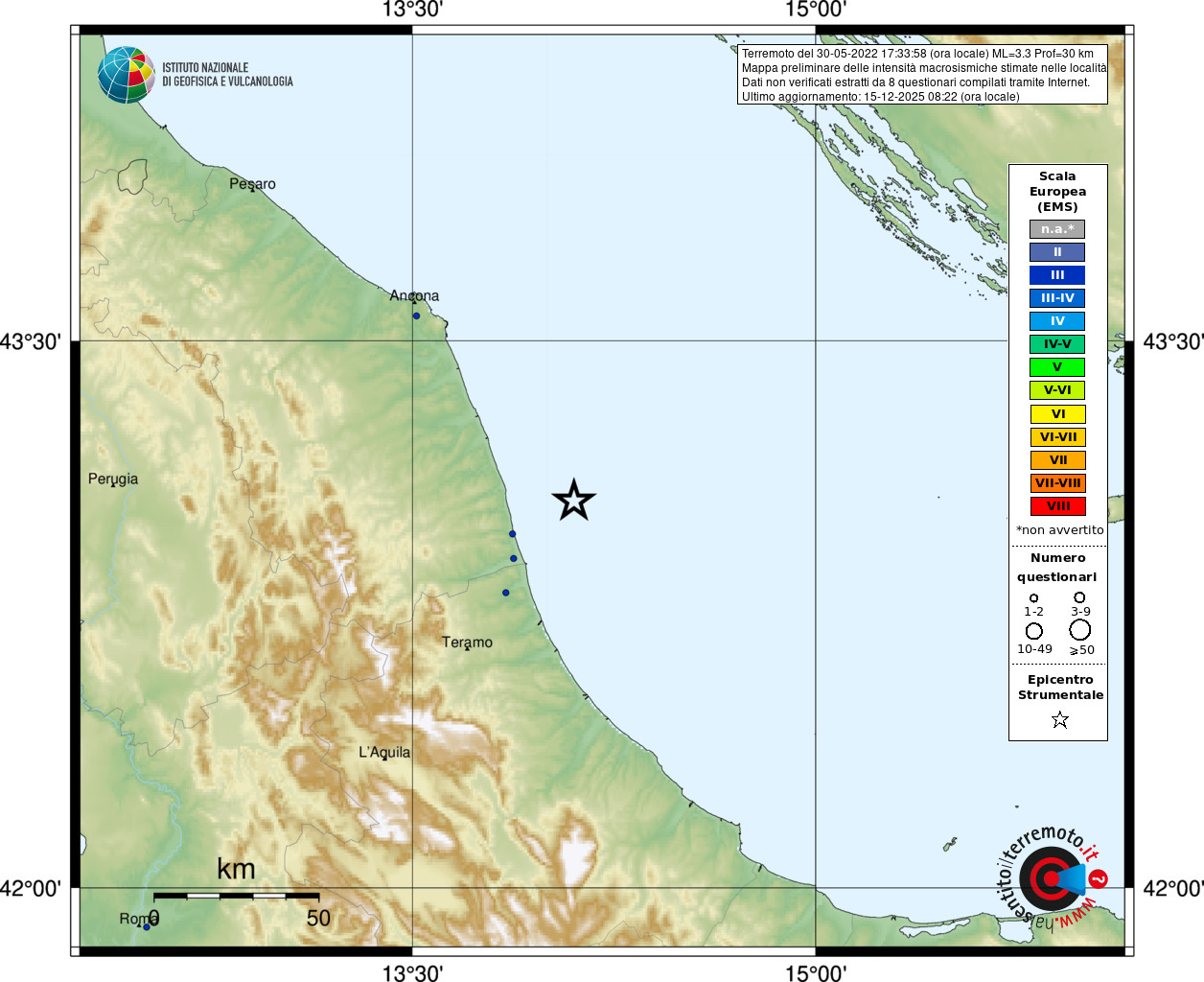1204x982 pixels.
Task: Click the intensity III-IV legend swatch
Action: click(1057, 298)
